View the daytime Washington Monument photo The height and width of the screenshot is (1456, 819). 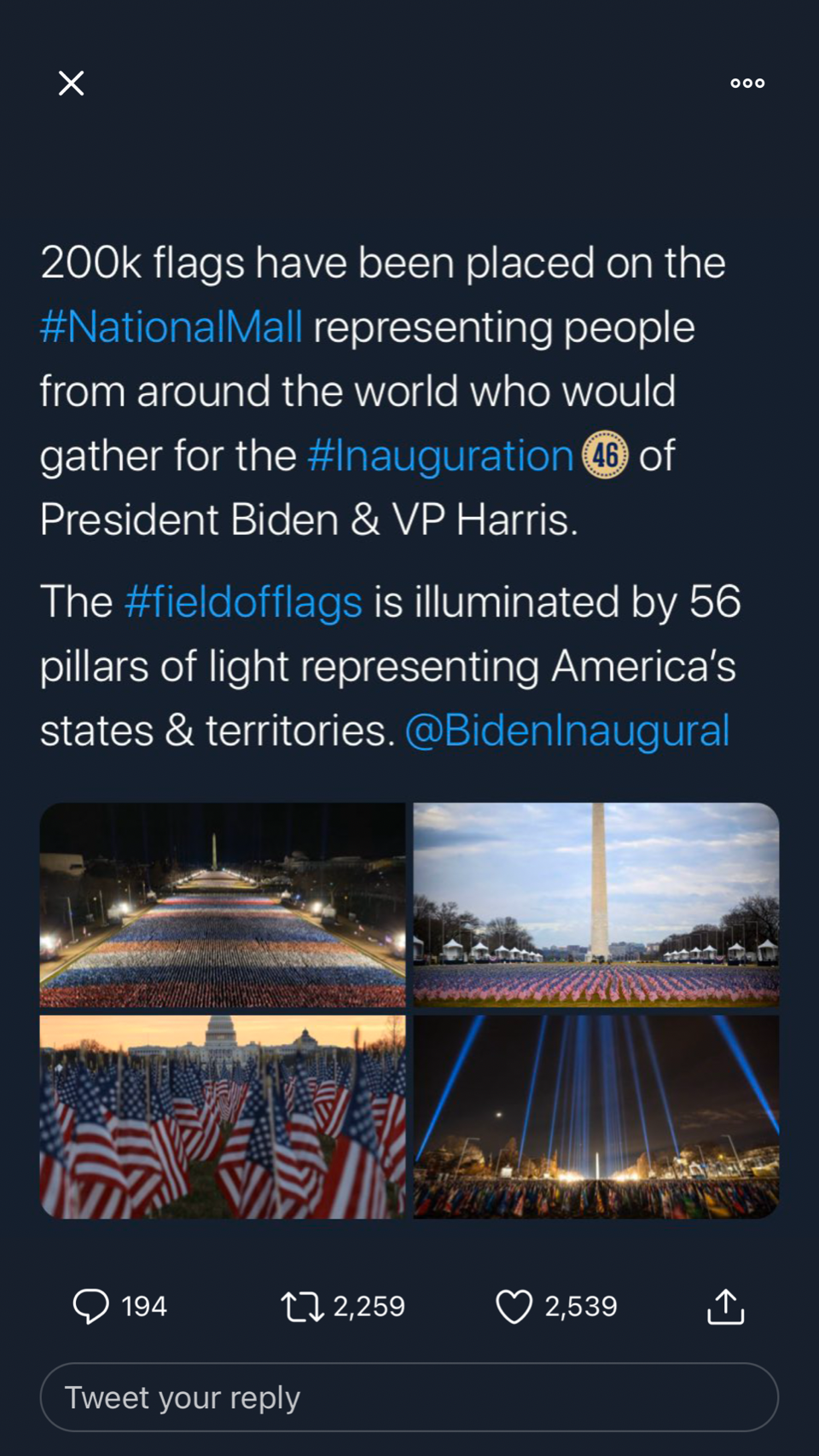596,905
